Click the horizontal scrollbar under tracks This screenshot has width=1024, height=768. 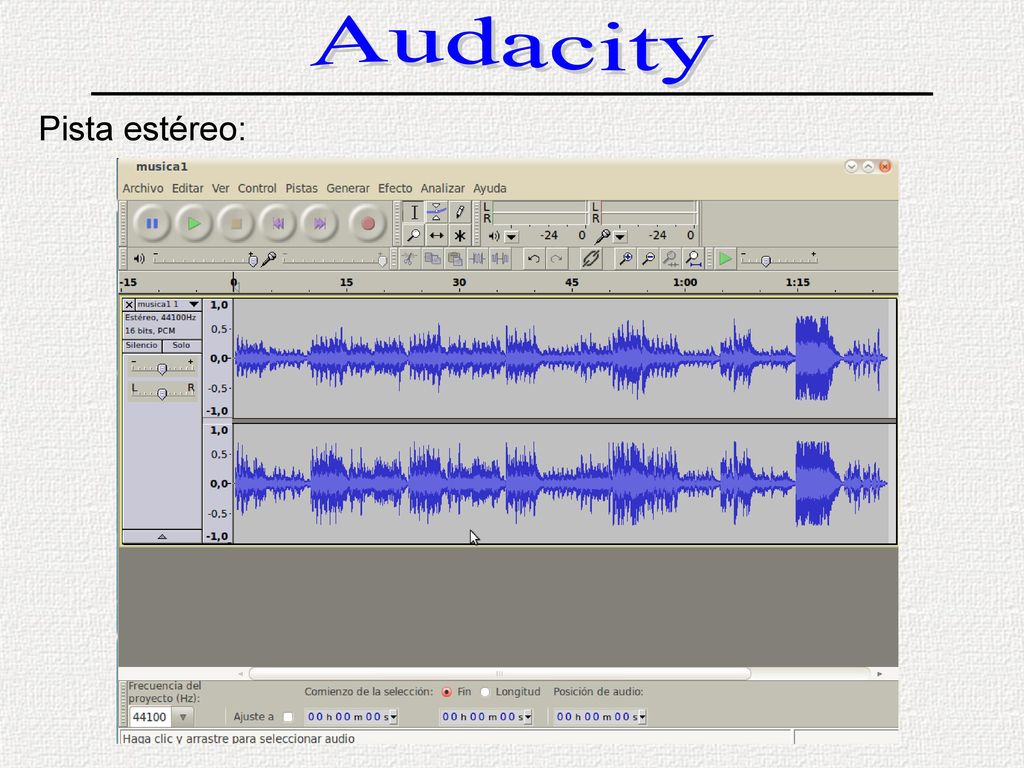click(x=500, y=673)
